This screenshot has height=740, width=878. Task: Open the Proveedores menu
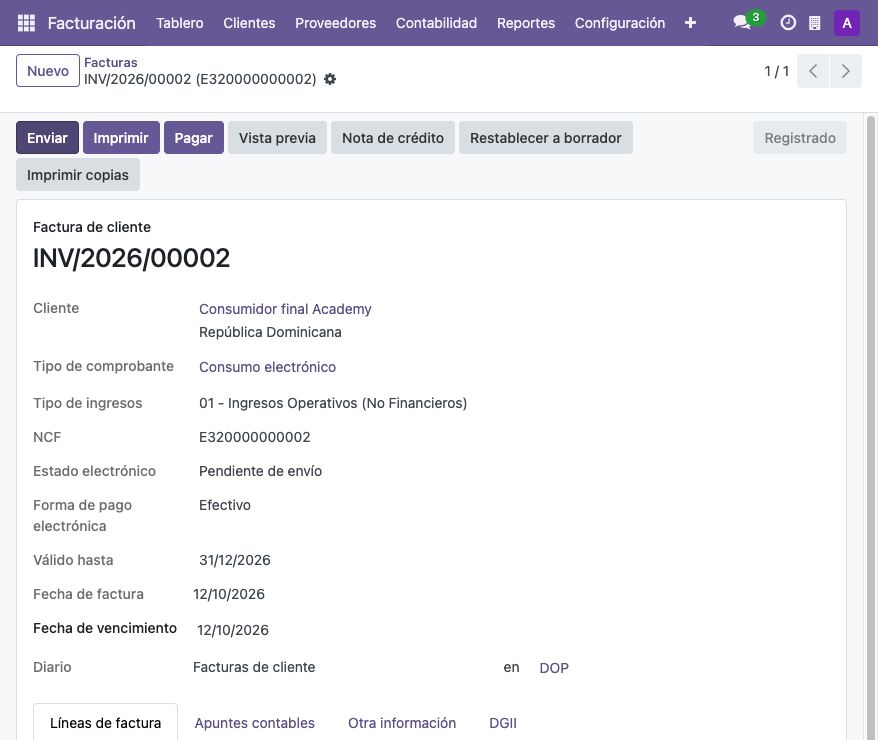pyautogui.click(x=335, y=23)
